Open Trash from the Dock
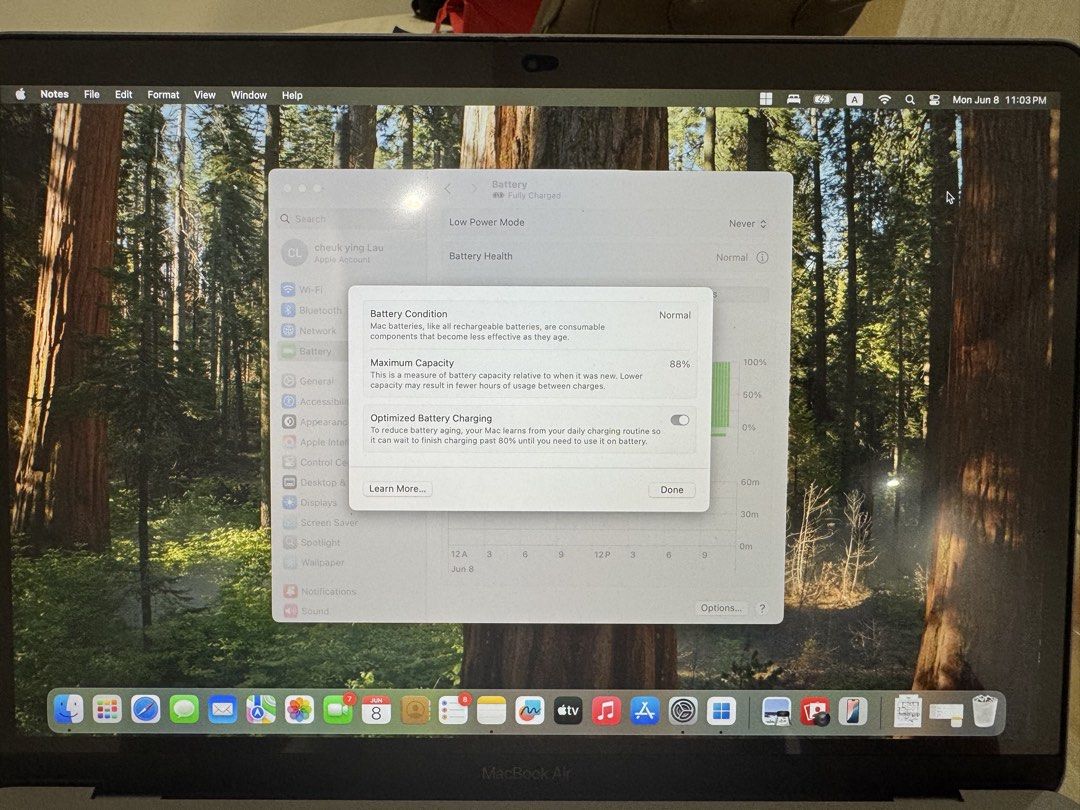1080x810 pixels. point(984,711)
